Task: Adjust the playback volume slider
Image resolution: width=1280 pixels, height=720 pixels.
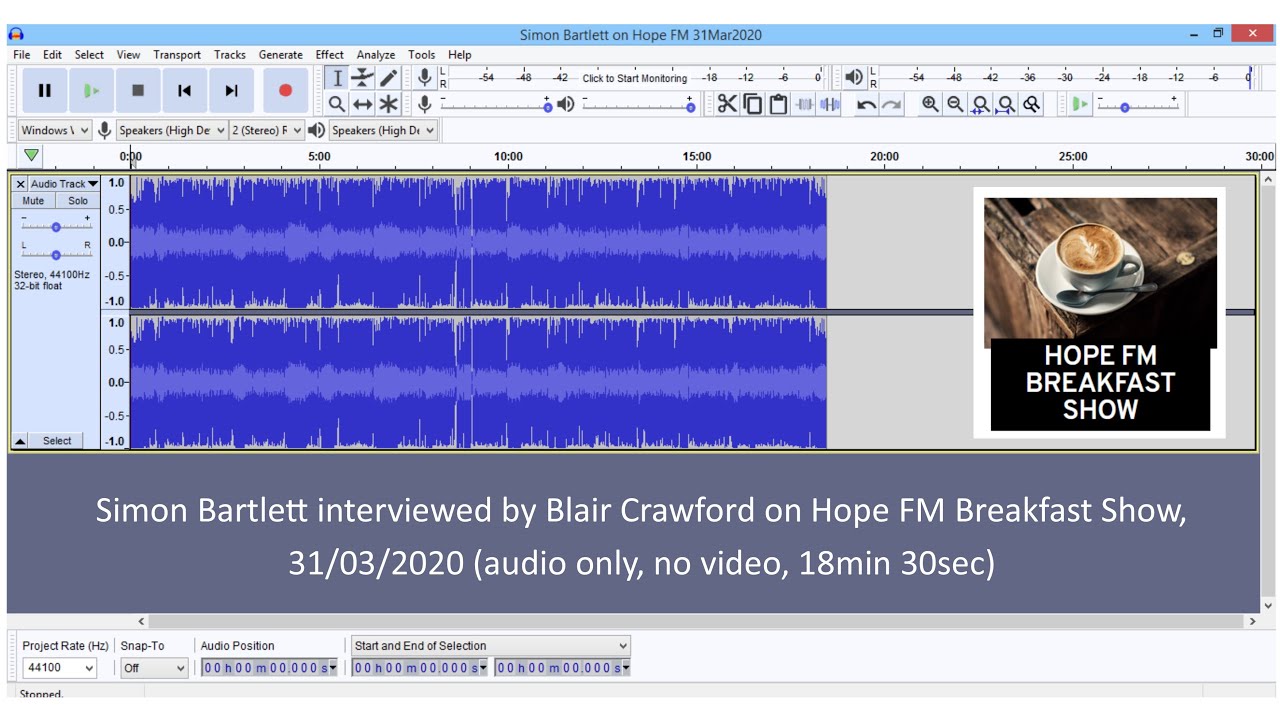Action: tap(638, 104)
